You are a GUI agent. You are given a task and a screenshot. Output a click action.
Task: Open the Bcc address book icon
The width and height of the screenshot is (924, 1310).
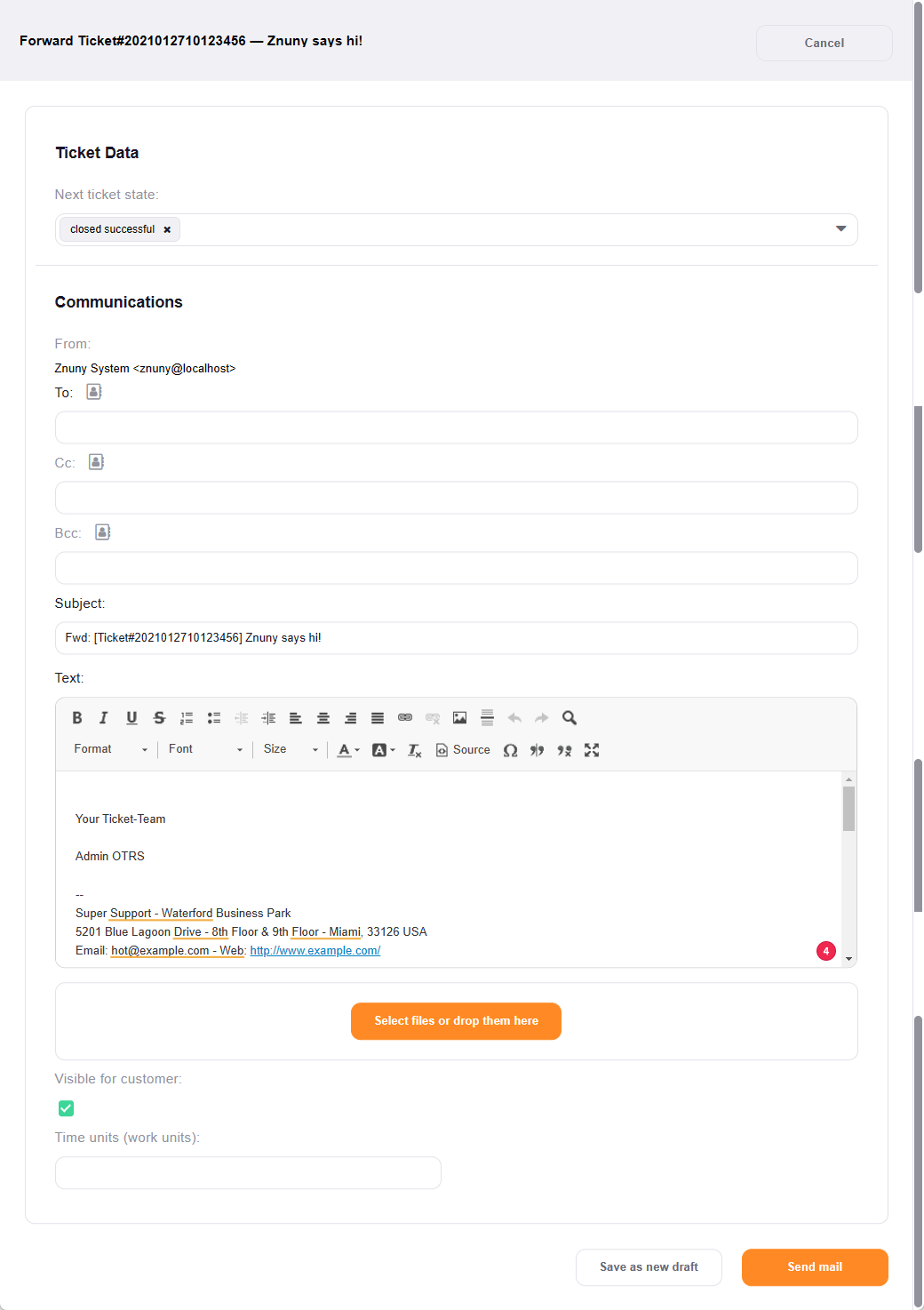[x=103, y=532]
